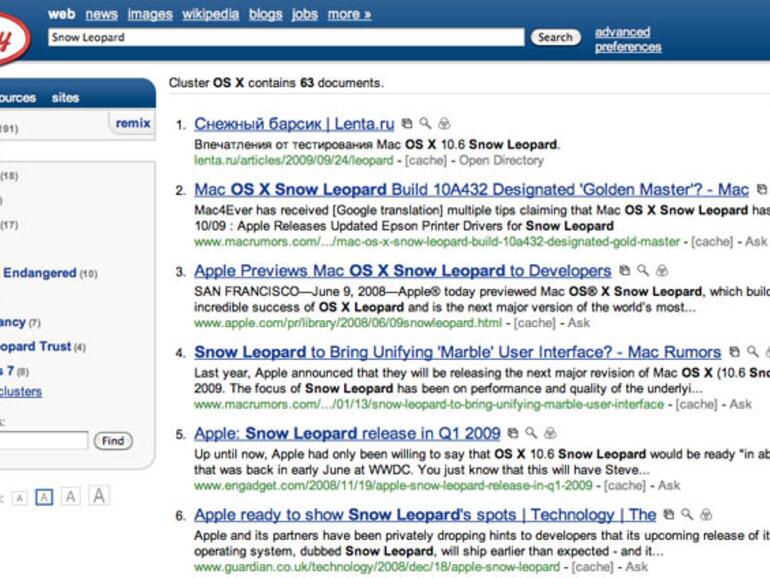The height and width of the screenshot is (578, 770).
Task: Click Ask source for guardian.co.uk result
Action: pos(637,567)
